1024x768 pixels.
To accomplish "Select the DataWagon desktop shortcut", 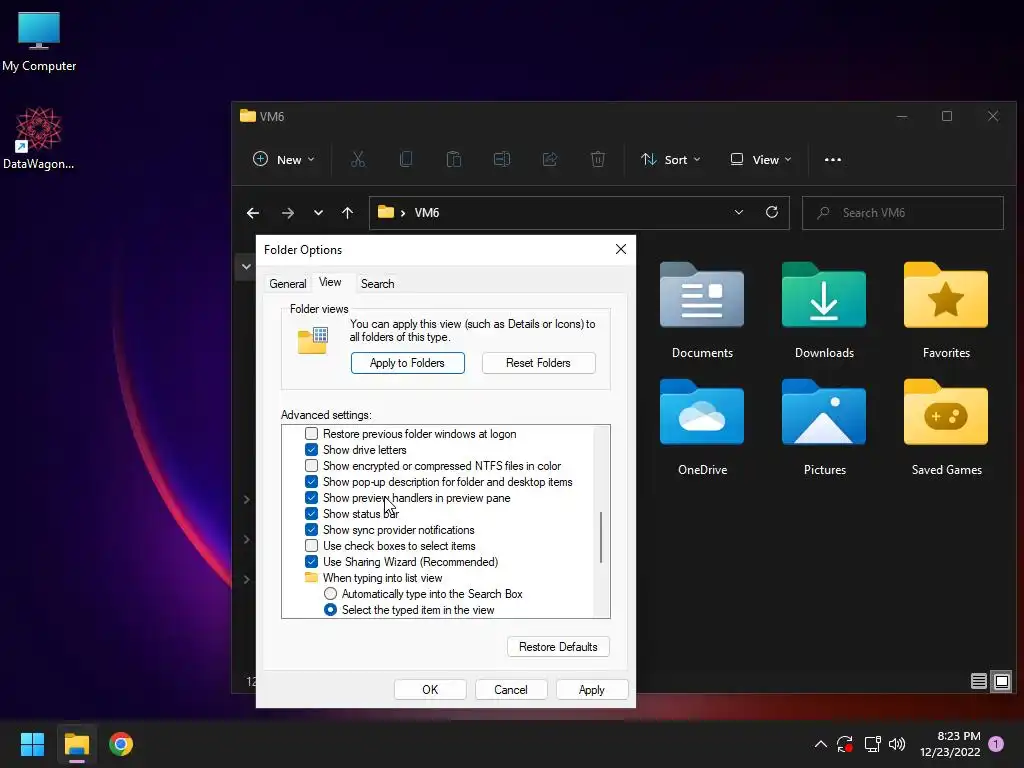I will [x=39, y=138].
